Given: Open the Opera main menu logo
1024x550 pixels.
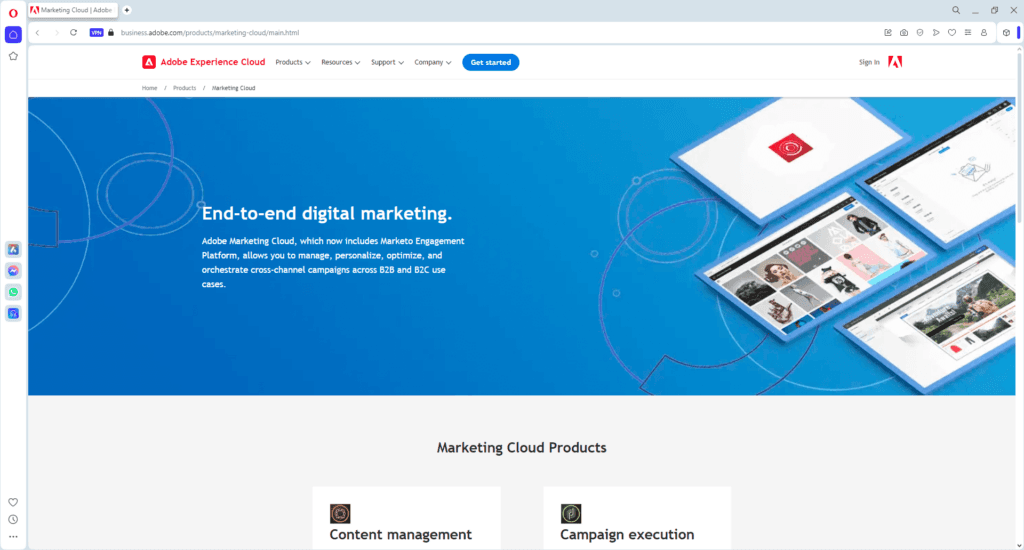Looking at the screenshot, I should pyautogui.click(x=13, y=12).
